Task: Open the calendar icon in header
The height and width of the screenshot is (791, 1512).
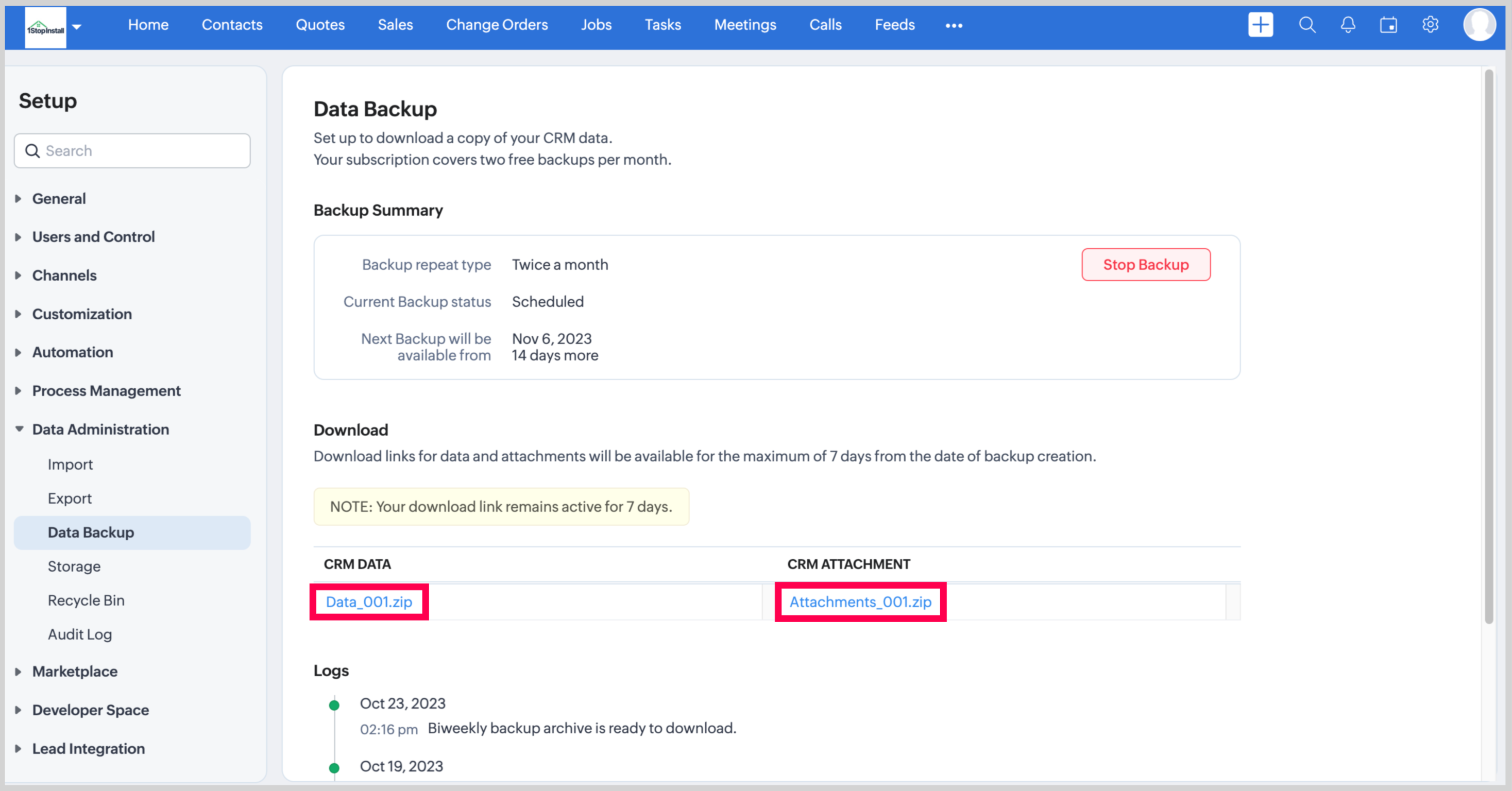Action: click(x=1388, y=25)
